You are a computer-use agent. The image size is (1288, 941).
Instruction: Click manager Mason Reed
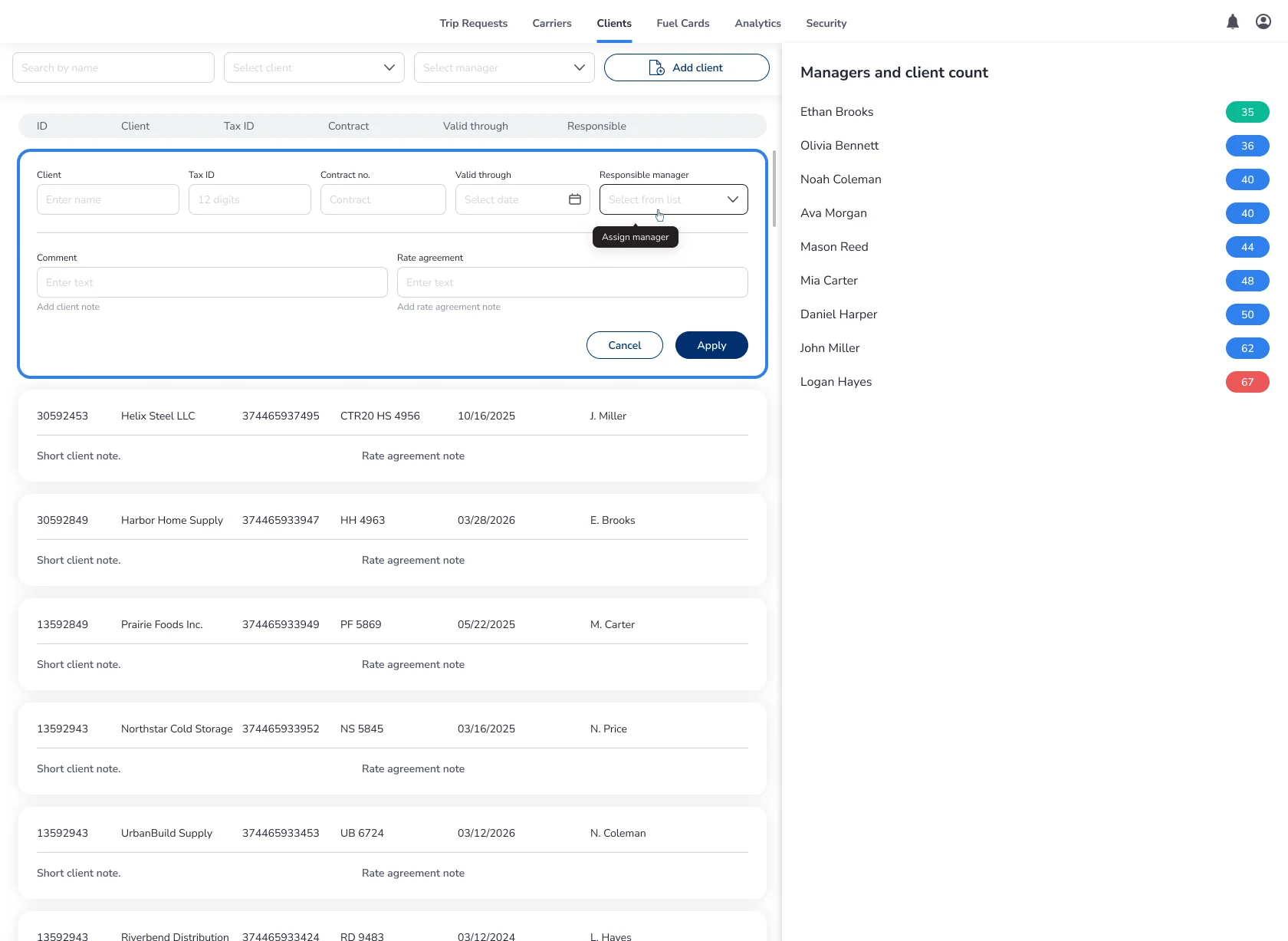pyautogui.click(x=834, y=247)
